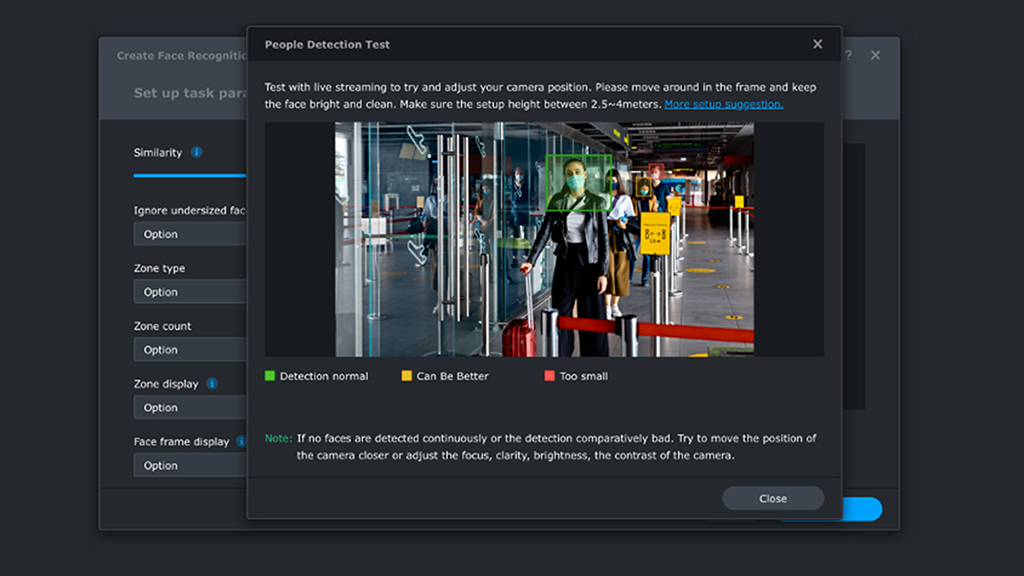Click the help question mark icon
Viewport: 1024px width, 576px height.
click(x=849, y=55)
